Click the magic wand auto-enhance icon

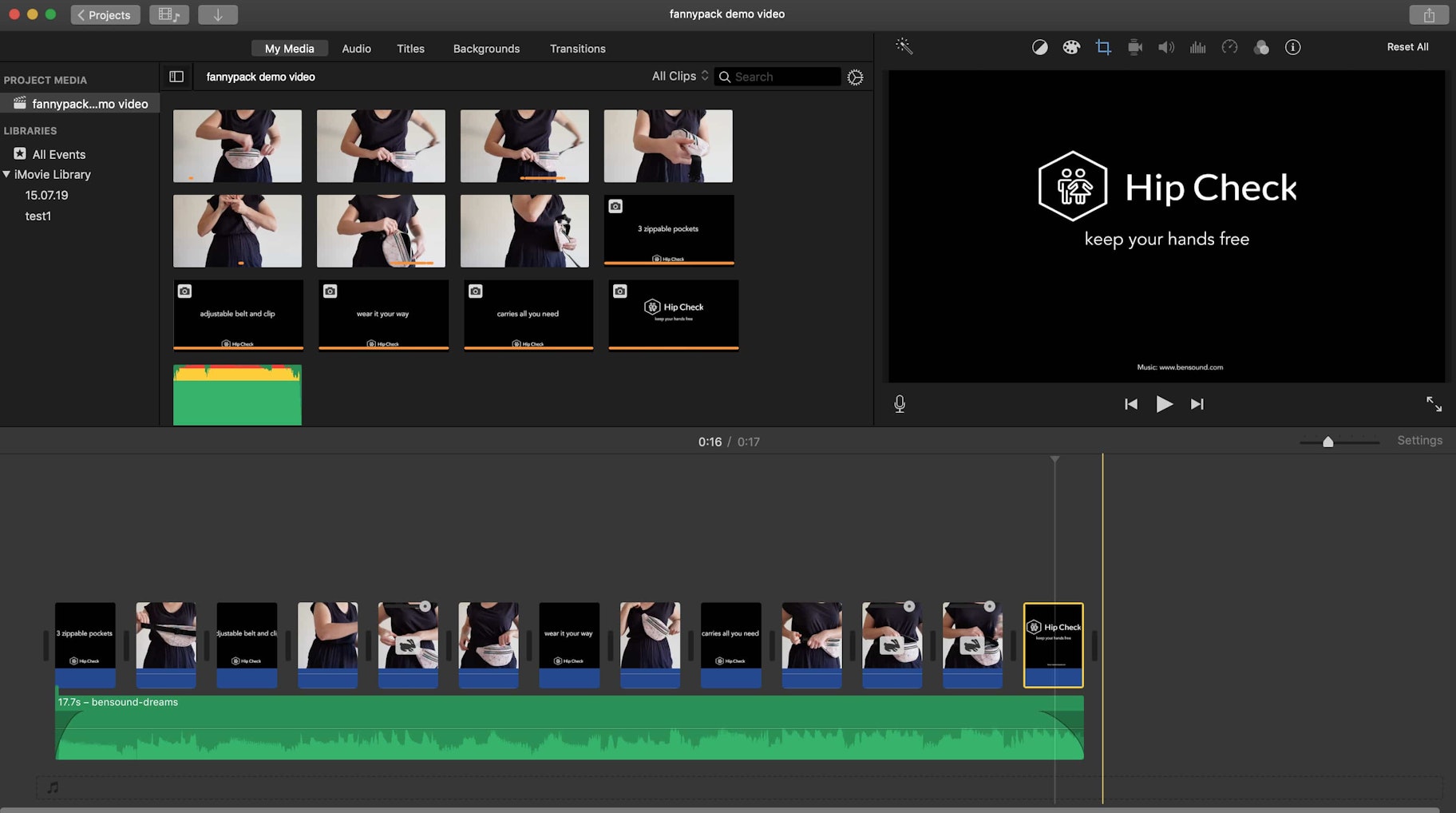pyautogui.click(x=904, y=46)
